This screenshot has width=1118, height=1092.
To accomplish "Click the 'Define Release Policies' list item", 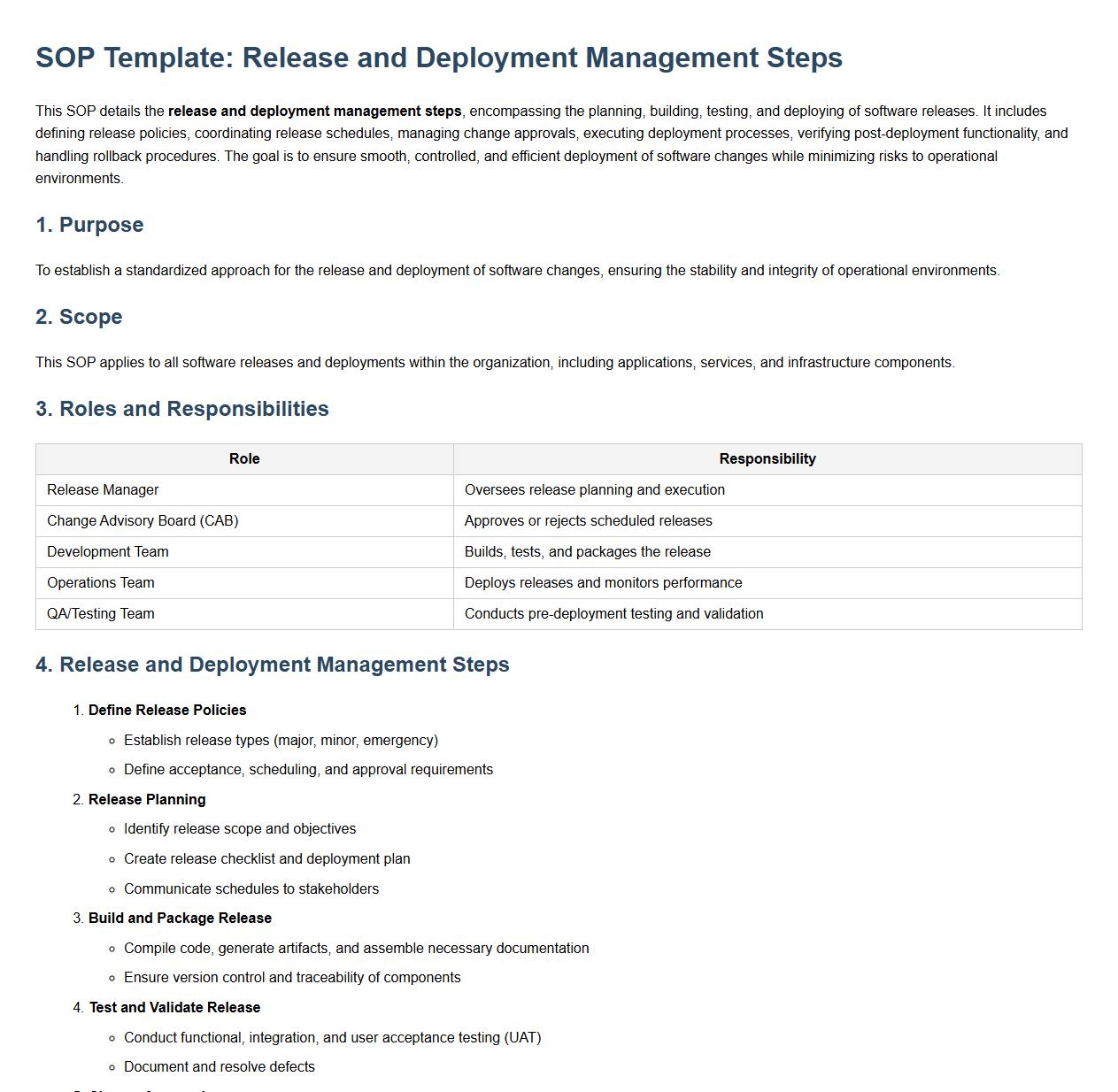I will coord(167,711).
